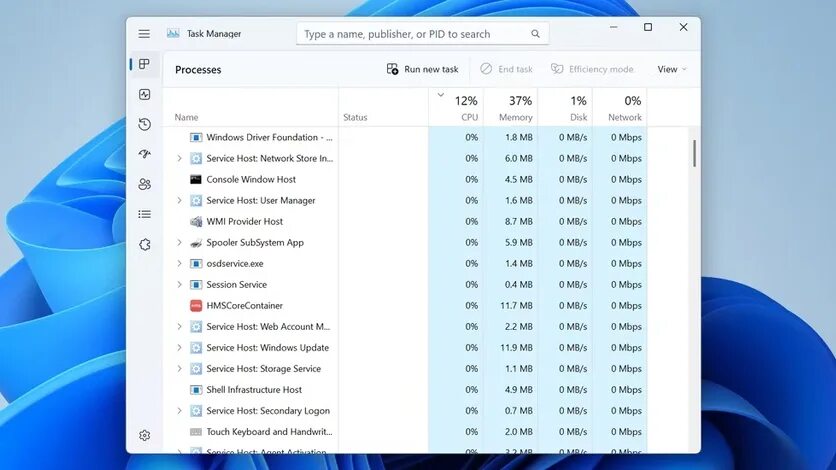Open the hamburger navigation menu
836x470 pixels.
(x=144, y=34)
